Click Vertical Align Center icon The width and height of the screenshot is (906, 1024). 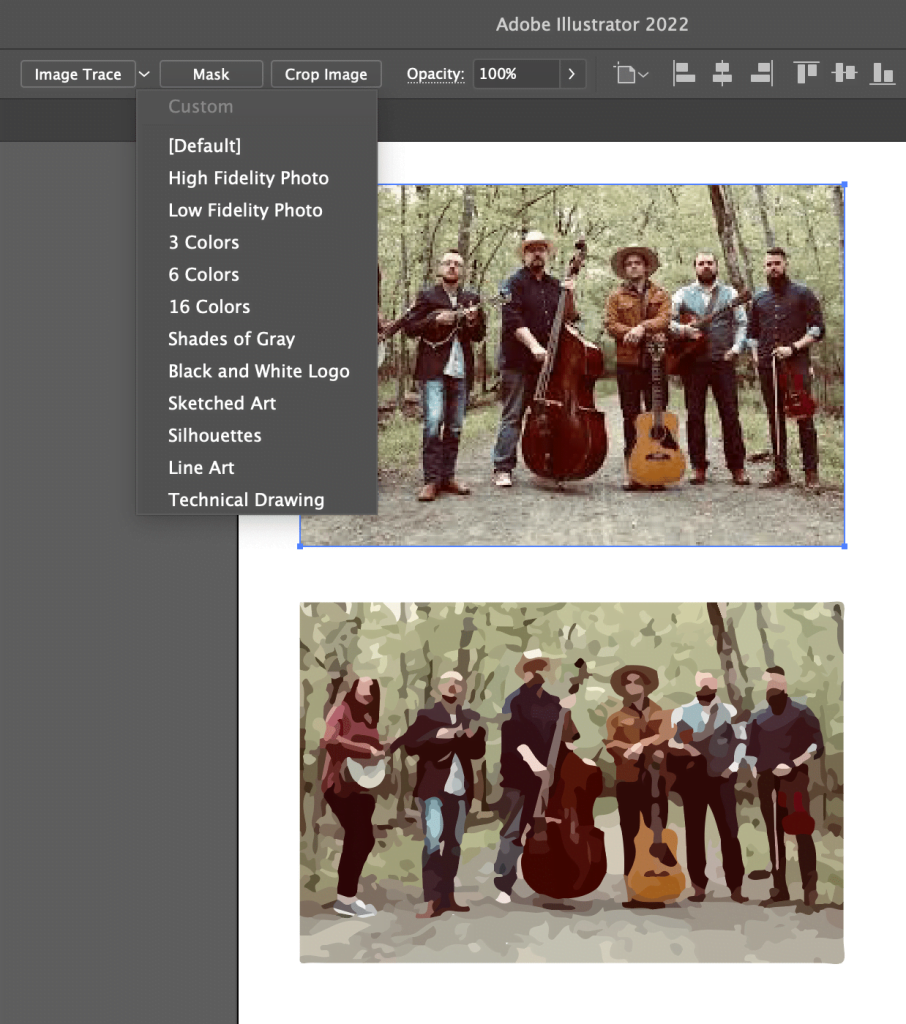click(844, 73)
